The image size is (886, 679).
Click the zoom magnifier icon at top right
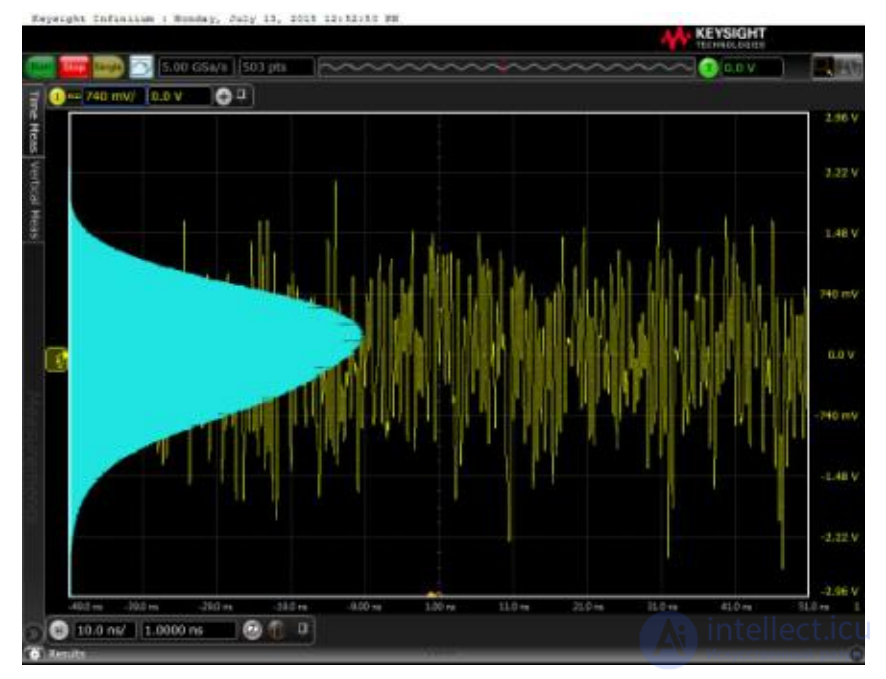(823, 67)
